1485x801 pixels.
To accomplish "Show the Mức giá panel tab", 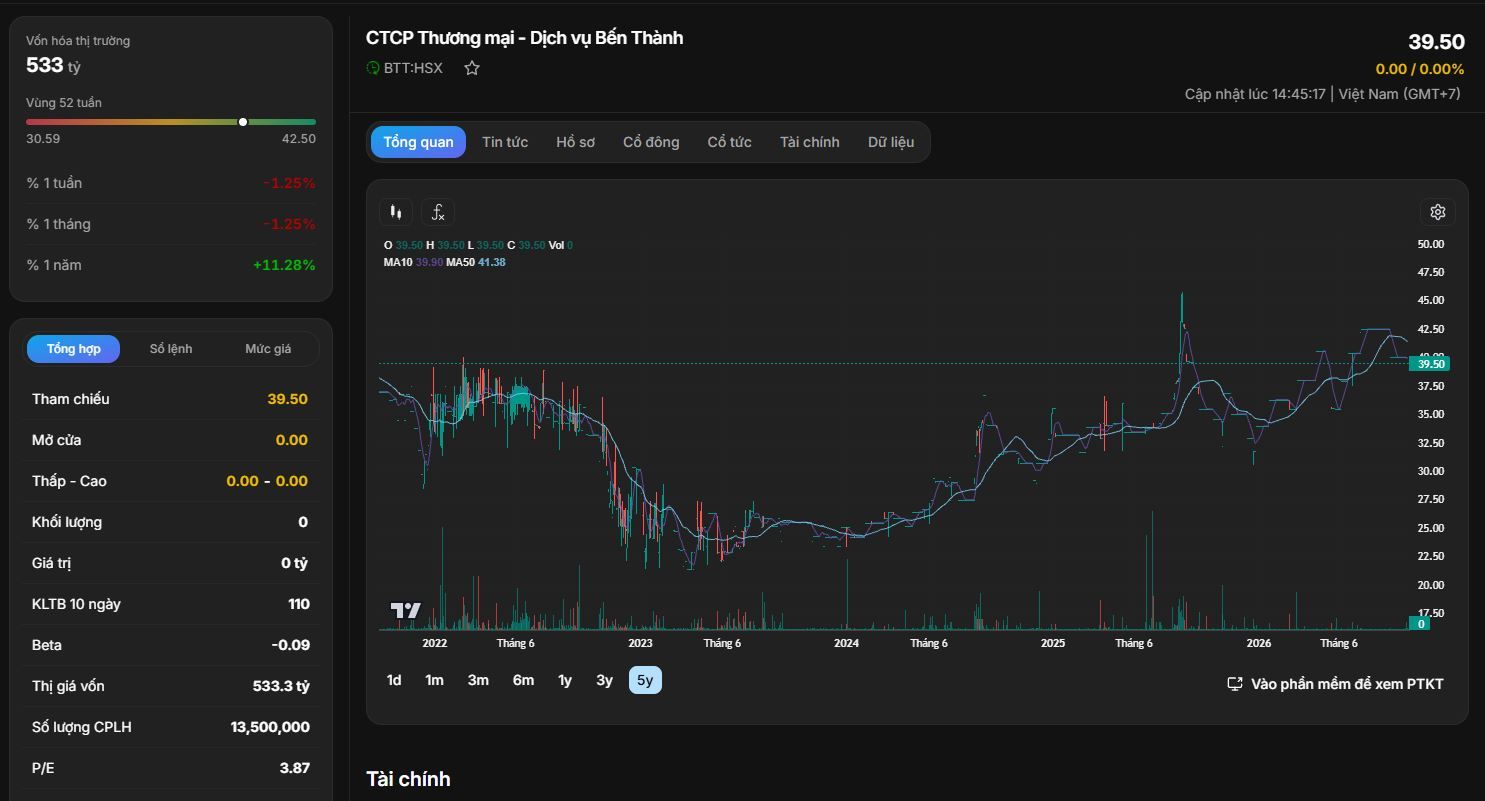I will 268,349.
